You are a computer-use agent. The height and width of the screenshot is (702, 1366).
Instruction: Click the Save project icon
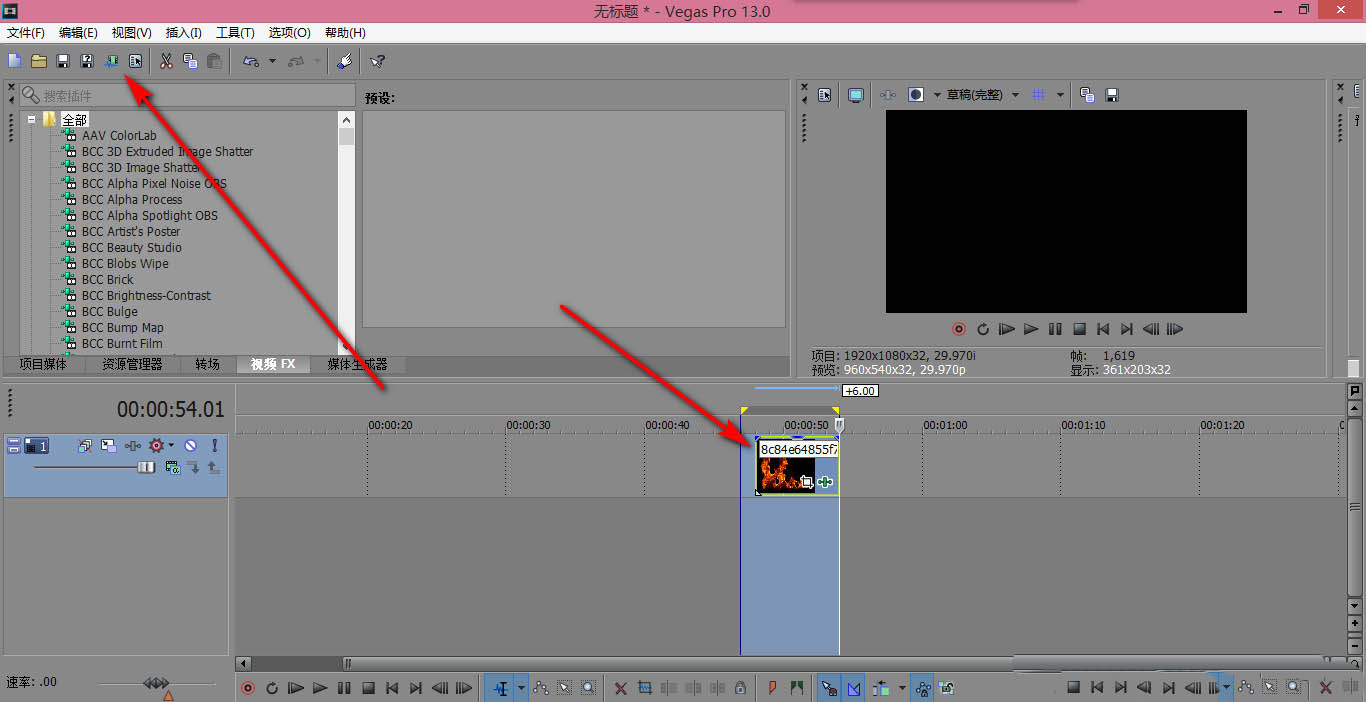coord(62,62)
